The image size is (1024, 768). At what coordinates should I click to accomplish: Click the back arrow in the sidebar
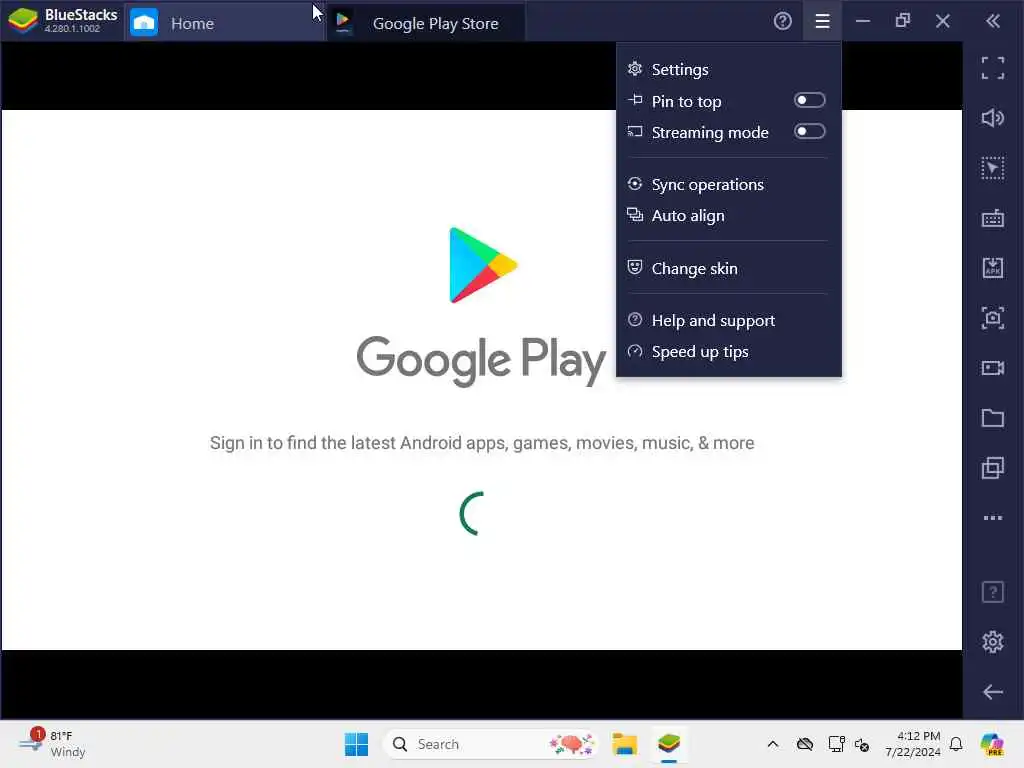click(x=993, y=692)
